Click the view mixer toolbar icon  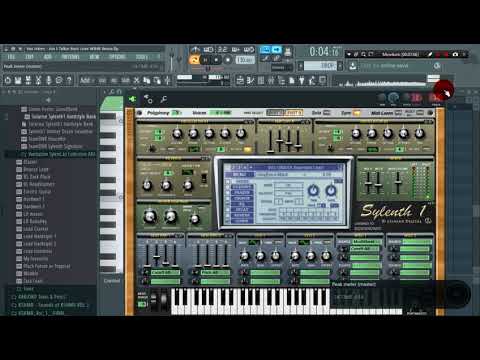coord(271,80)
